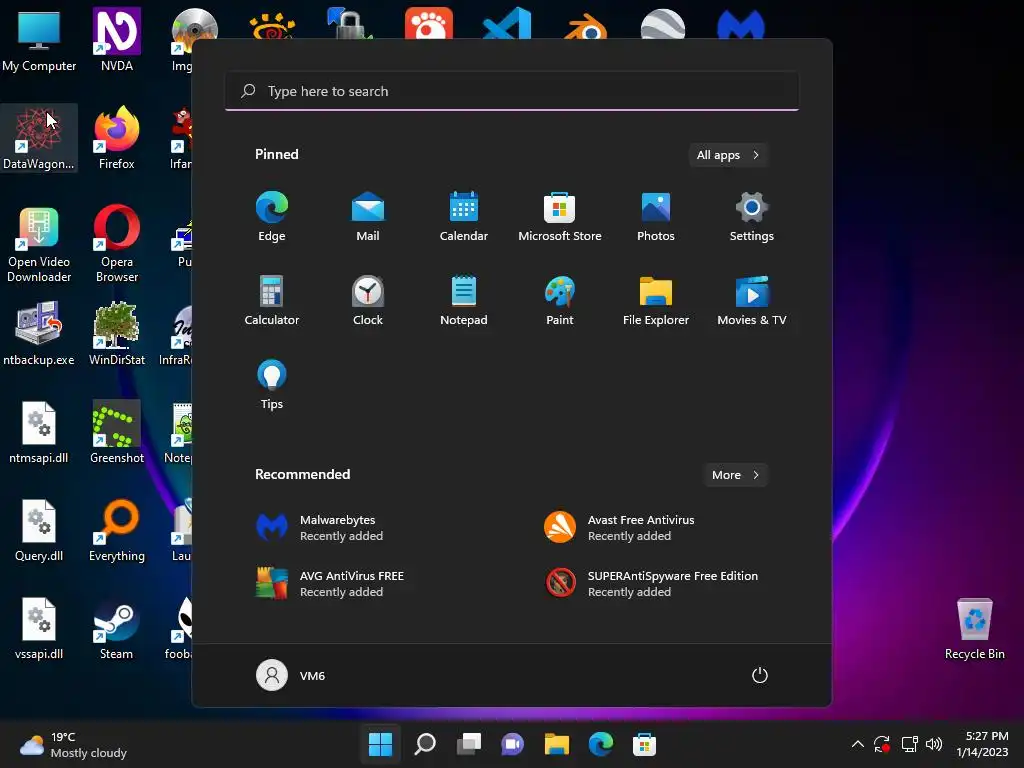The image size is (1024, 768).
Task: Select Open Video Downloader shortcut
Action: pyautogui.click(x=39, y=244)
